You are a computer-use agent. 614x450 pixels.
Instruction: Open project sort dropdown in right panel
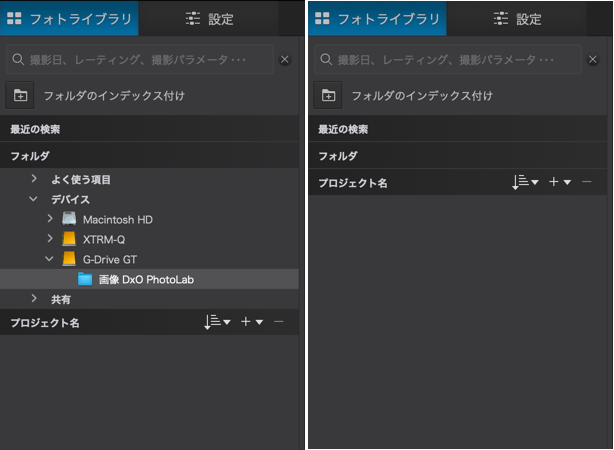(526, 182)
